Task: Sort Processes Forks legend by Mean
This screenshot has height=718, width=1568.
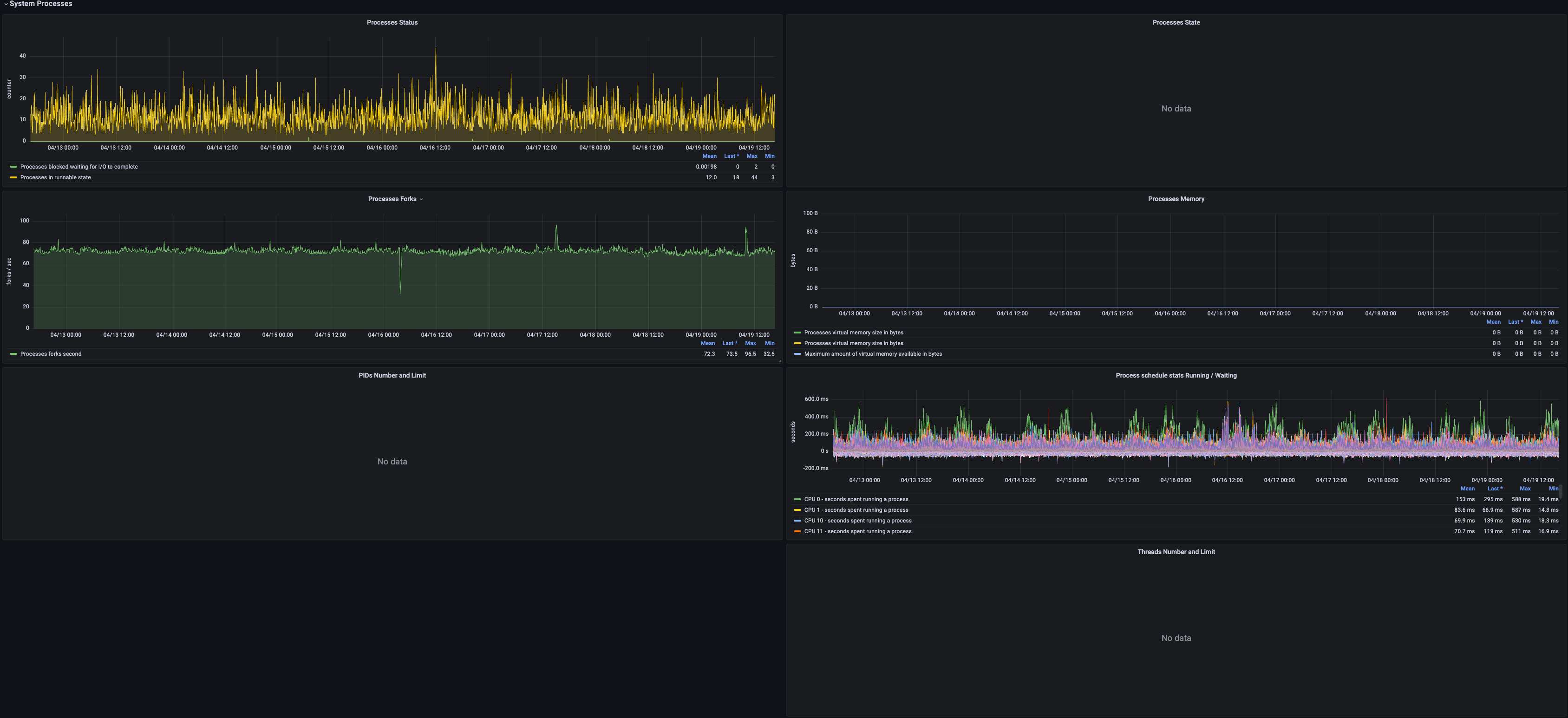Action: coord(707,344)
